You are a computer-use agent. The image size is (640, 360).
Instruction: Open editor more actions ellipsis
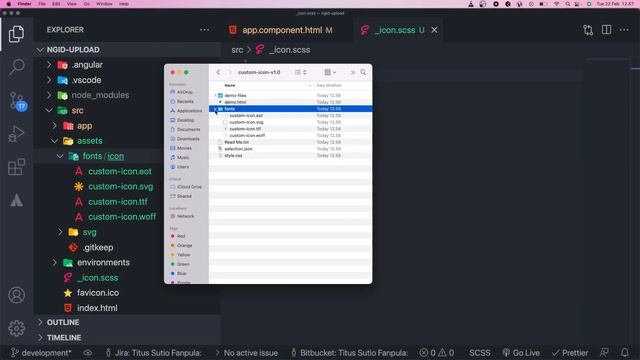(x=624, y=30)
